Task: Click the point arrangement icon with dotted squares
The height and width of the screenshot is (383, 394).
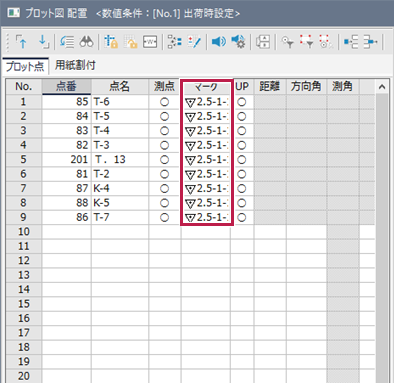Action: (x=174, y=42)
